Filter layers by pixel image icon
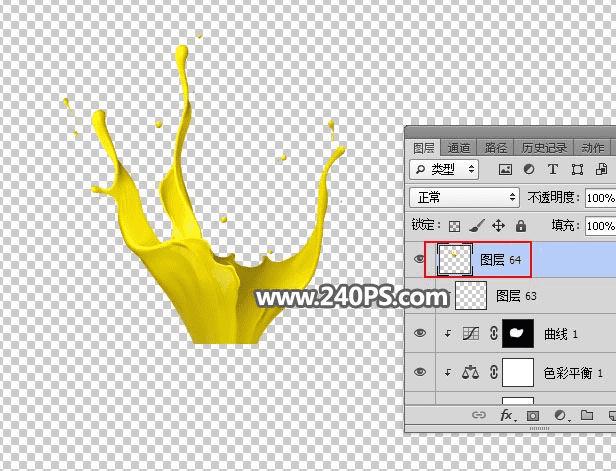Image resolution: width=616 pixels, height=471 pixels. click(505, 170)
